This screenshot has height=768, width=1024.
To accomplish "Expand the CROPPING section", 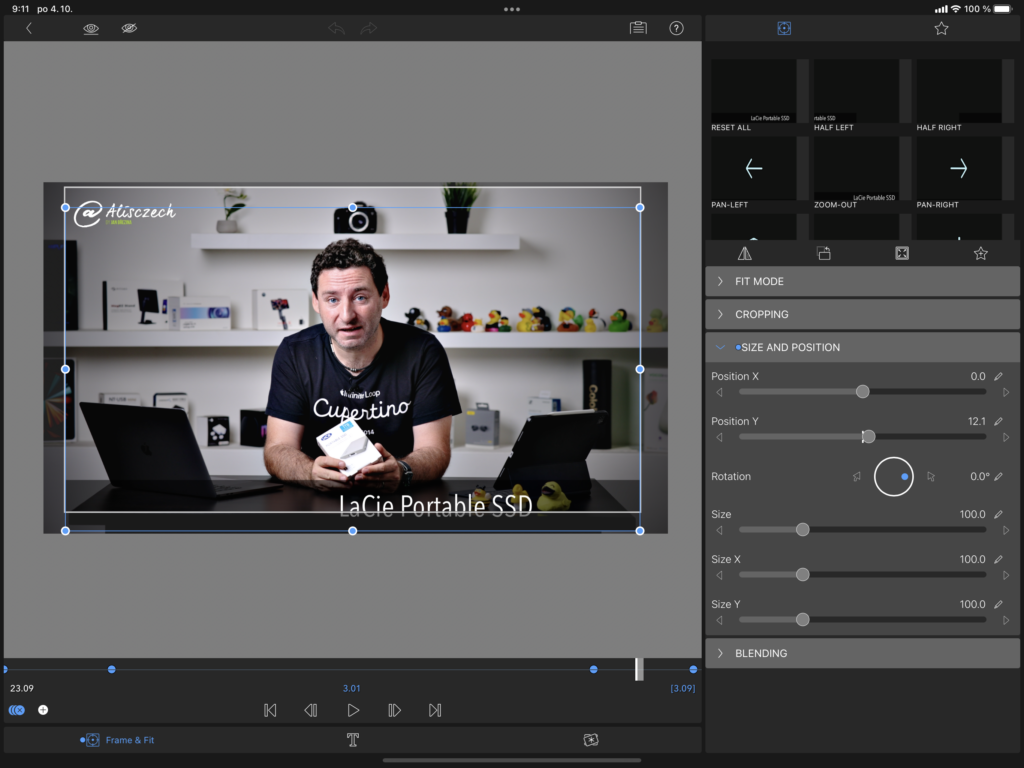I will pyautogui.click(x=862, y=314).
